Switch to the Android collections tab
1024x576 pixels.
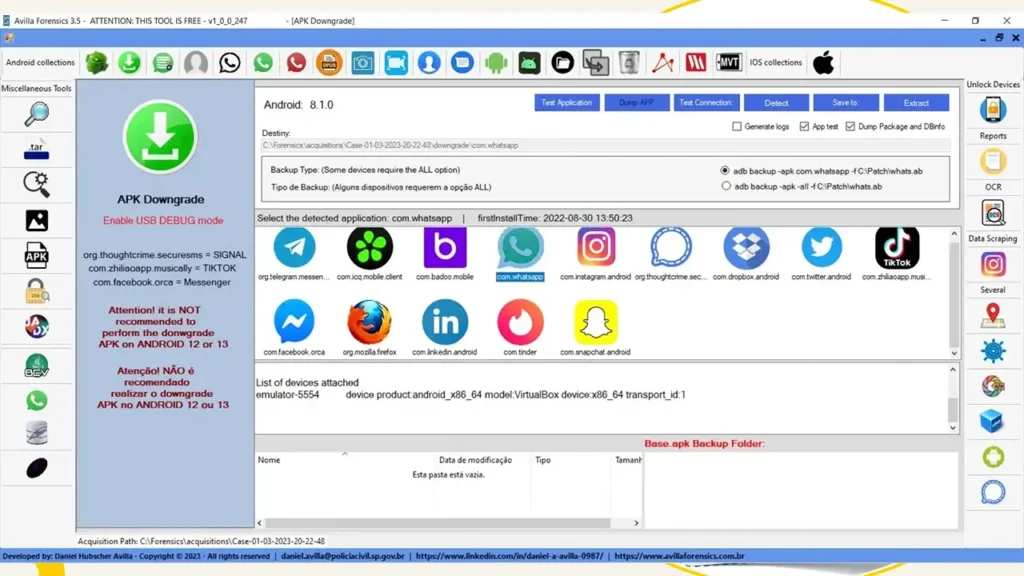(40, 61)
